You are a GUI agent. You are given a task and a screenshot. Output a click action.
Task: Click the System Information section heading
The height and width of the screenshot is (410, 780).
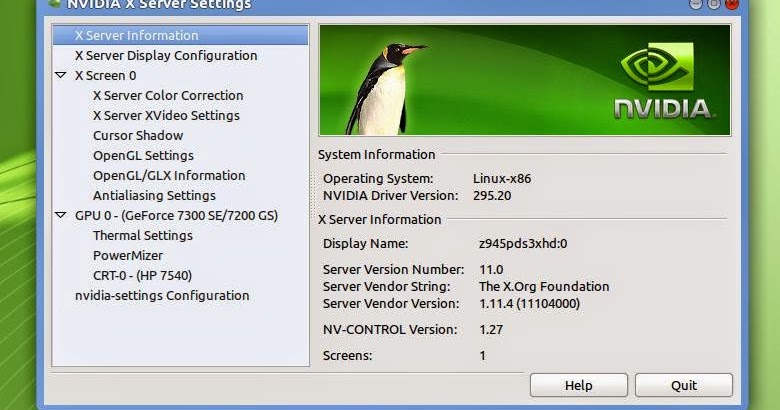point(377,155)
